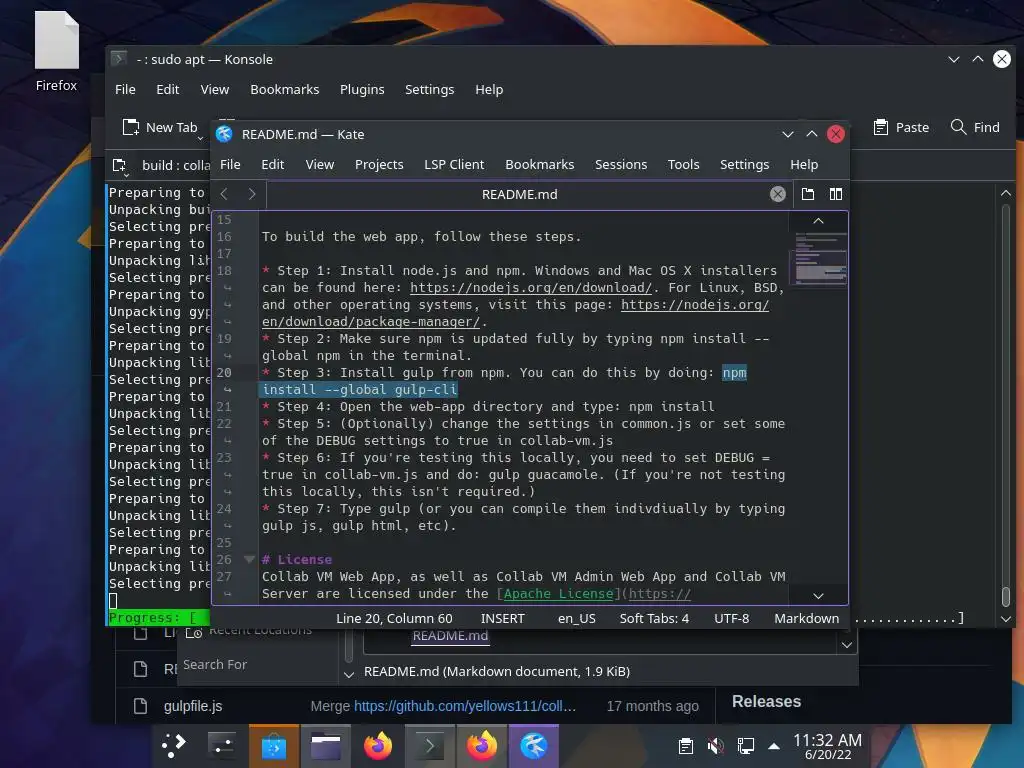Screen dimensions: 1024x768
Task: Click the nodejs.org/en/download/ link in the README
Action: click(530, 287)
